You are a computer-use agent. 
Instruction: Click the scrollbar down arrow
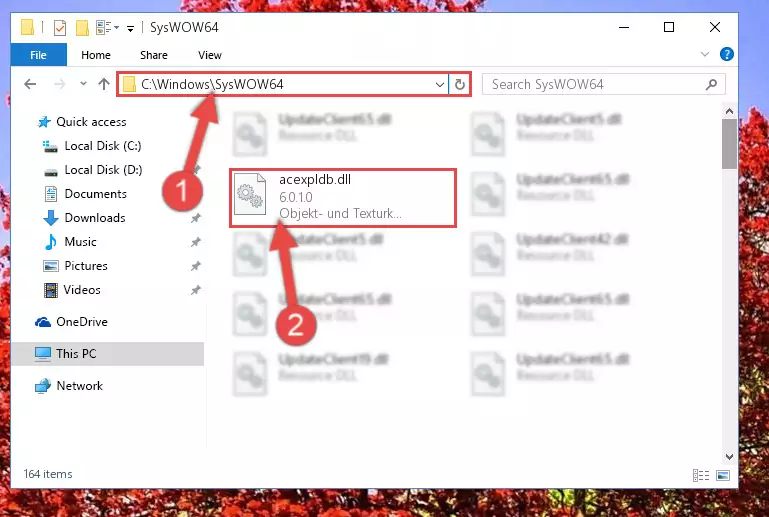point(729,457)
